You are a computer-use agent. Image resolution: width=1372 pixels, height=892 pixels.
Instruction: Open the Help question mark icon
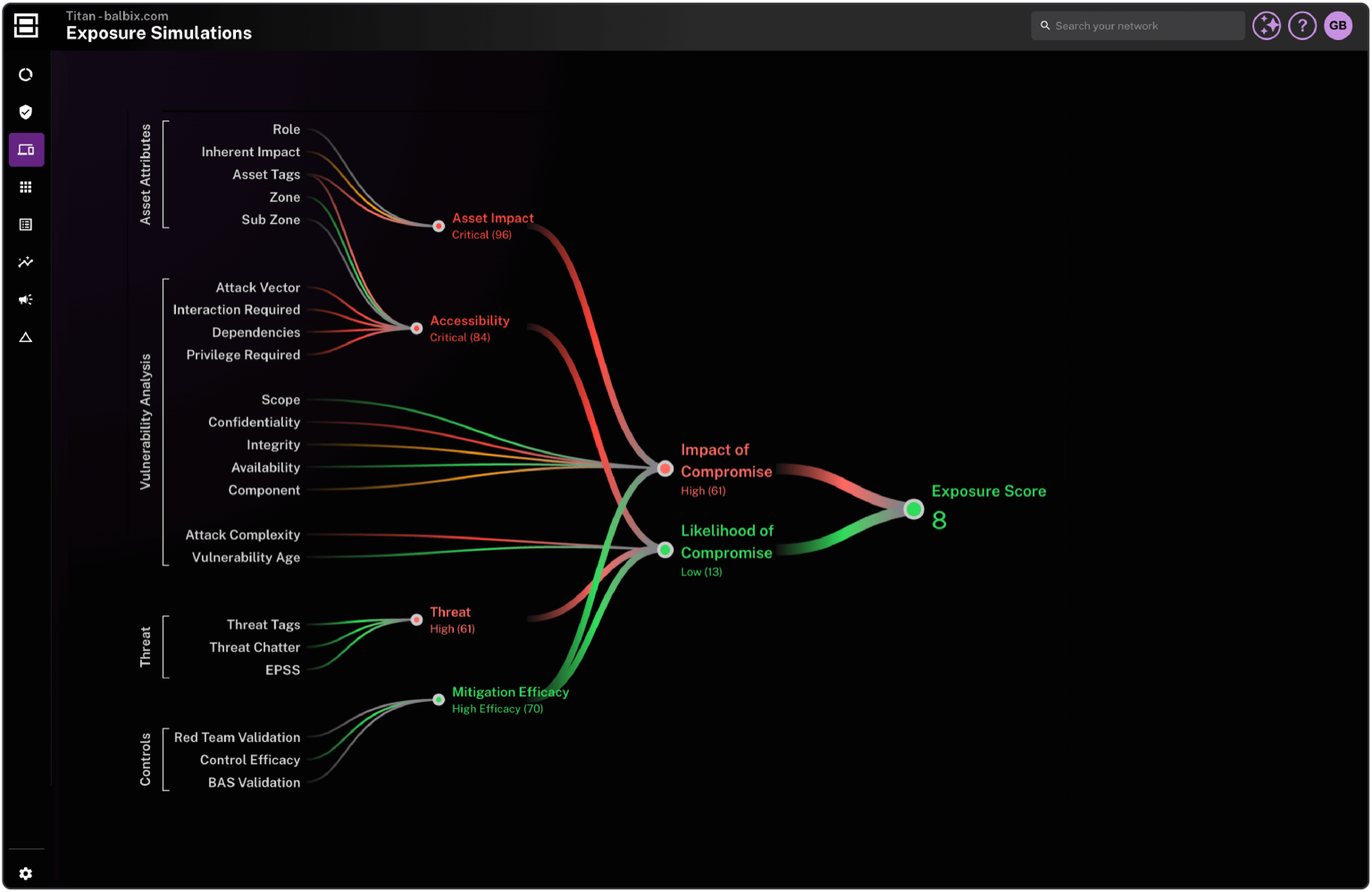click(1302, 25)
